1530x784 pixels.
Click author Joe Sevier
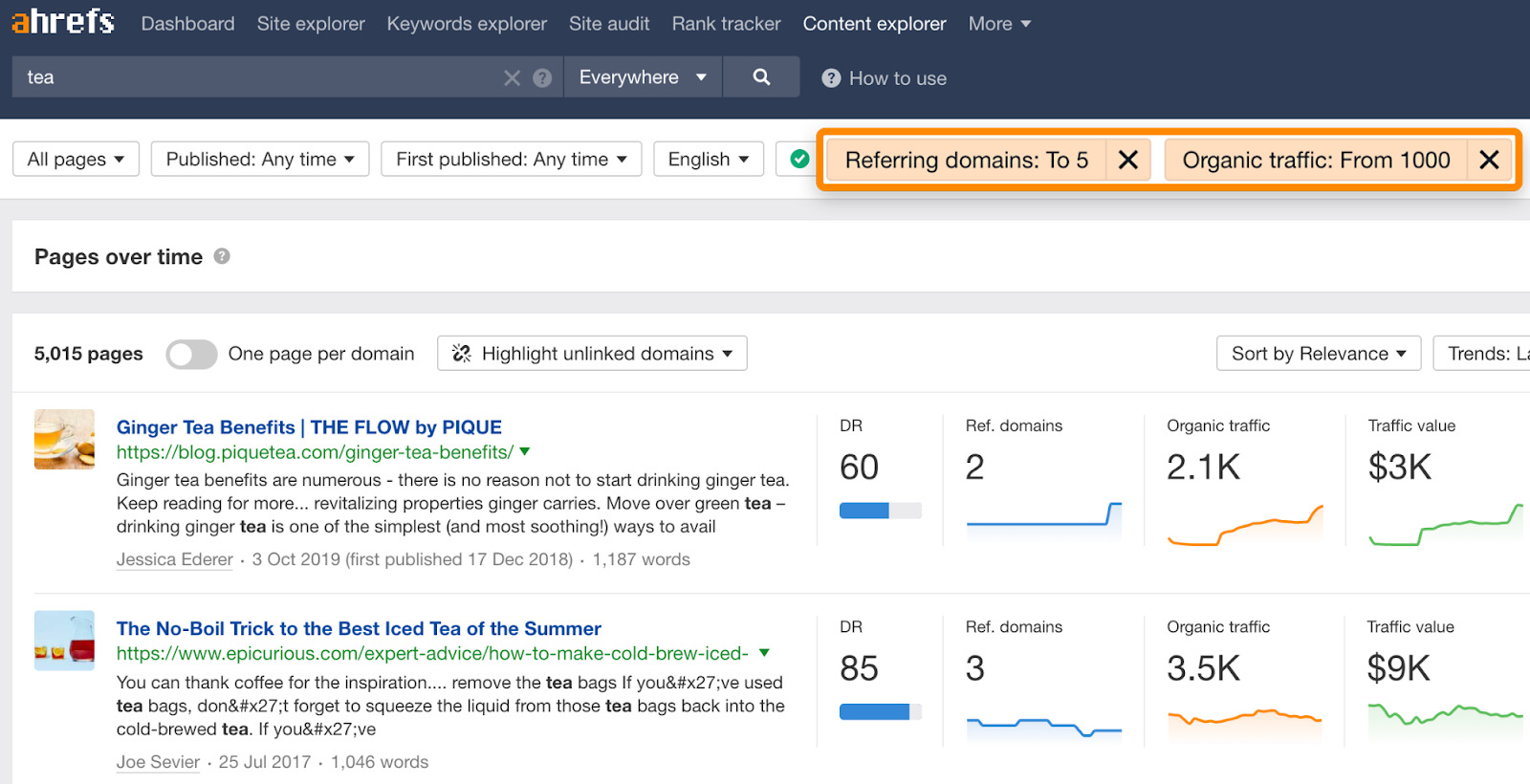pos(158,762)
